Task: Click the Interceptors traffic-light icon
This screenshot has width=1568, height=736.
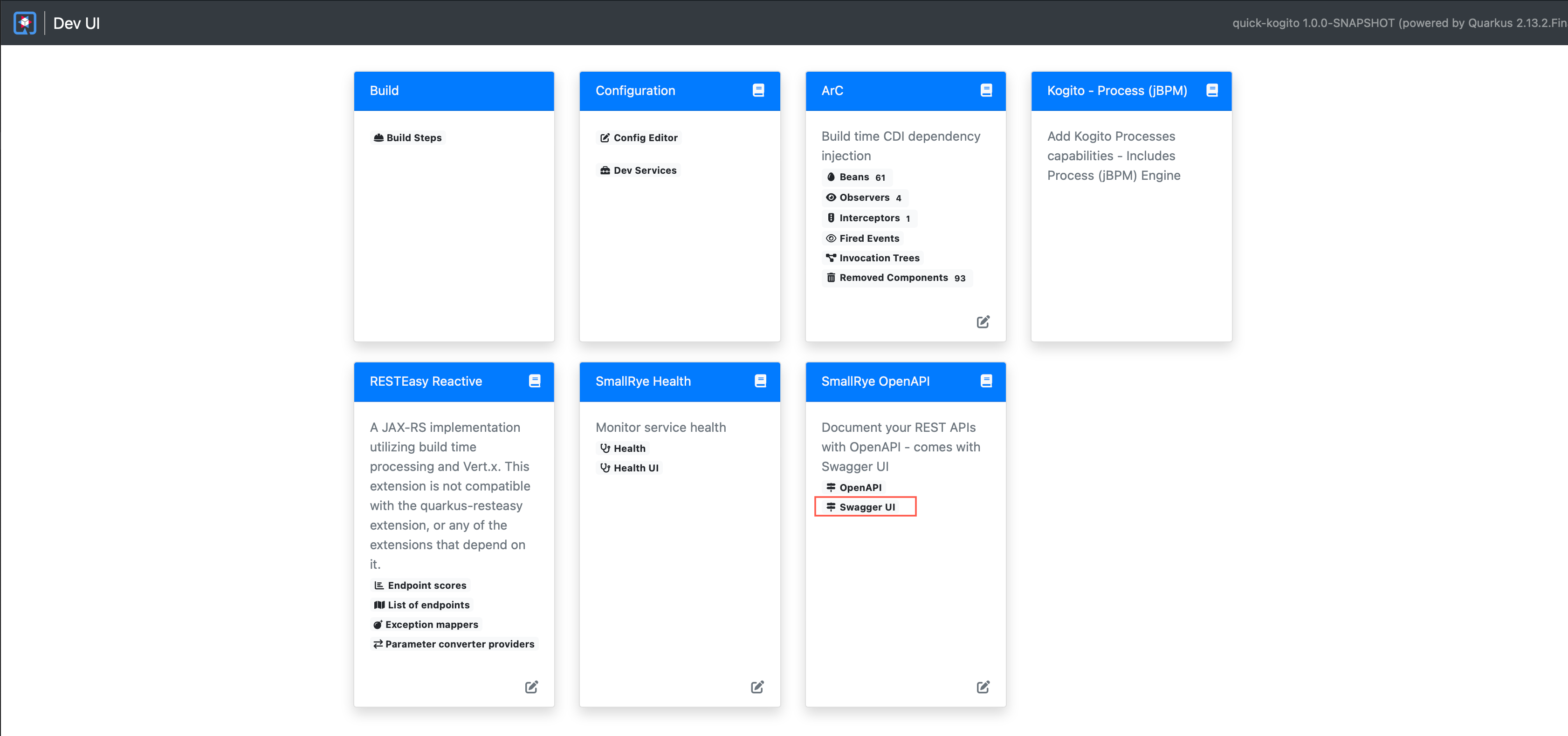Action: point(831,218)
